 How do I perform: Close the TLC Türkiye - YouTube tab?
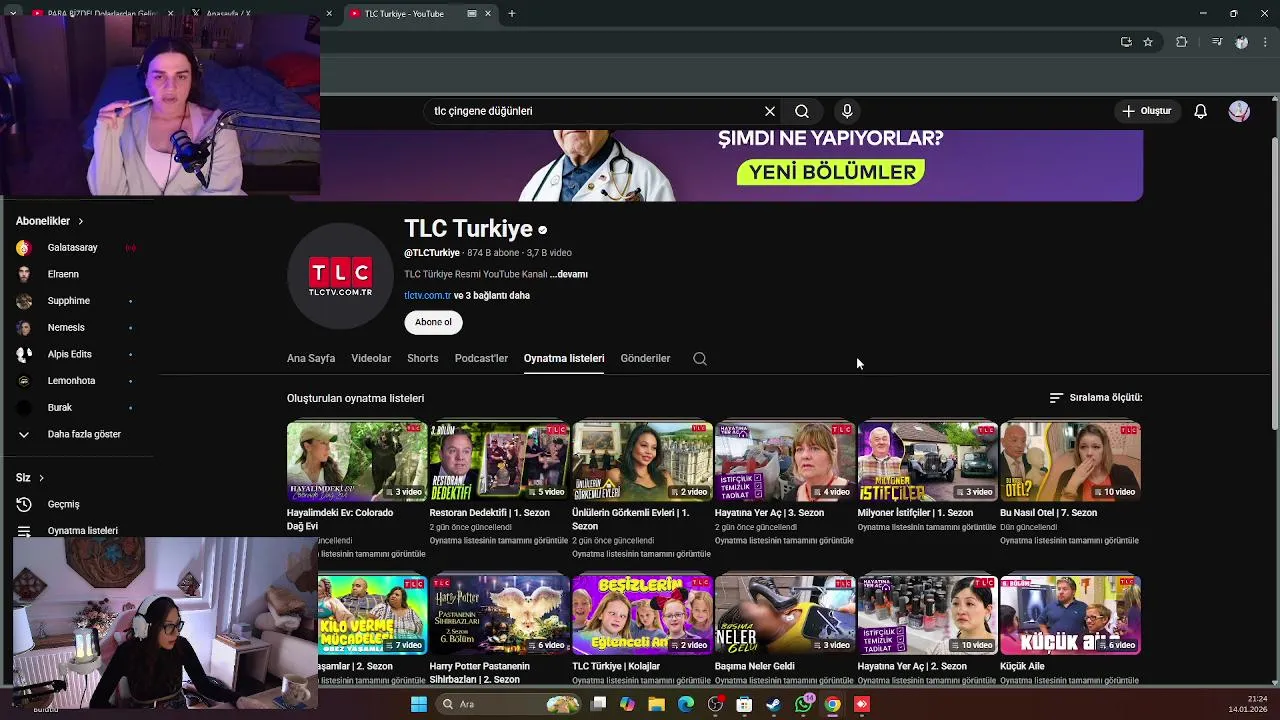coord(488,13)
